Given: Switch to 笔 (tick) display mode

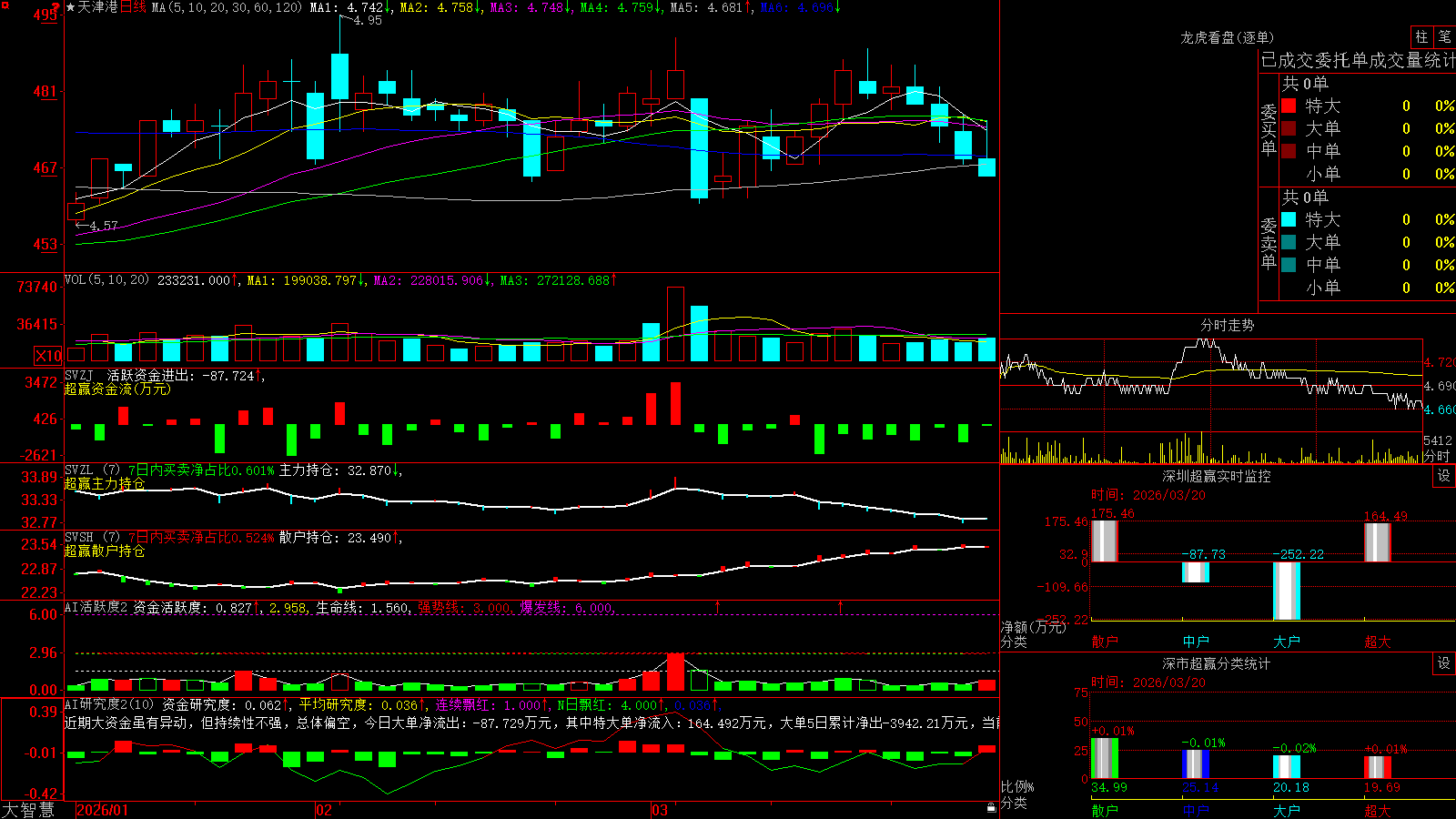Looking at the screenshot, I should pyautogui.click(x=1444, y=36).
